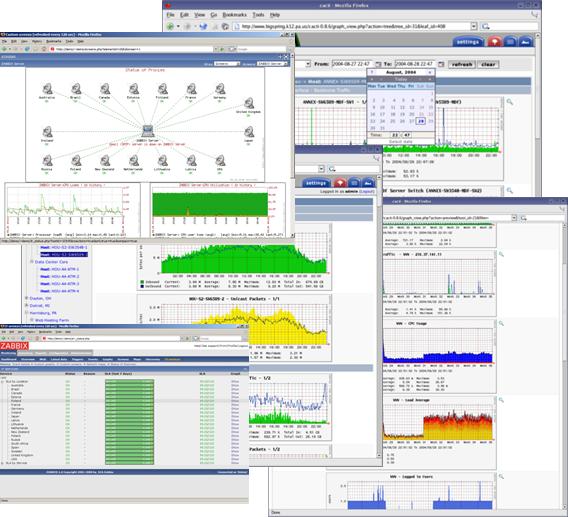Click Logout link in middle Cacti window
This screenshot has width=568, height=517.
[367, 191]
